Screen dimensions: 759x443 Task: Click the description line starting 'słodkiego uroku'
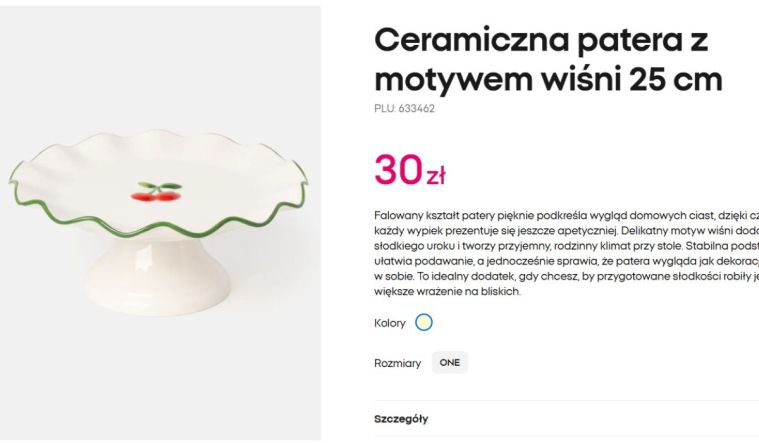(x=566, y=246)
